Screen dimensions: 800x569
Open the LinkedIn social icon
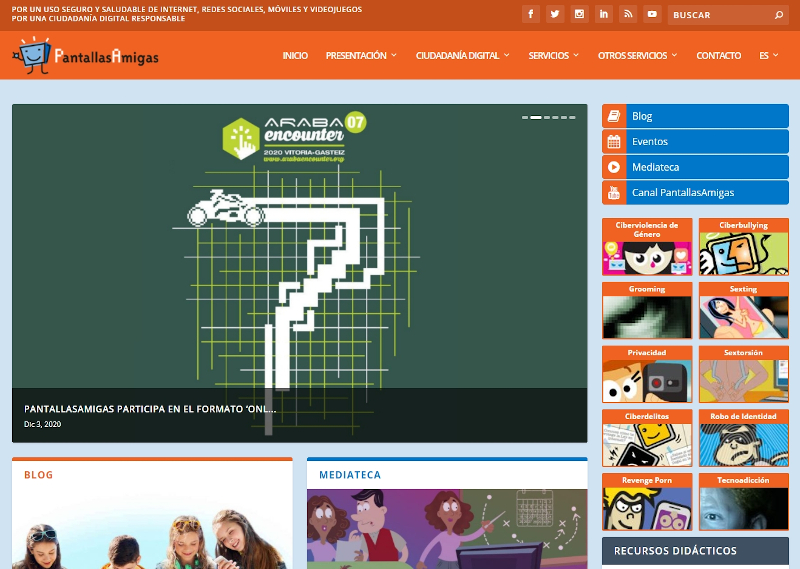coord(604,14)
